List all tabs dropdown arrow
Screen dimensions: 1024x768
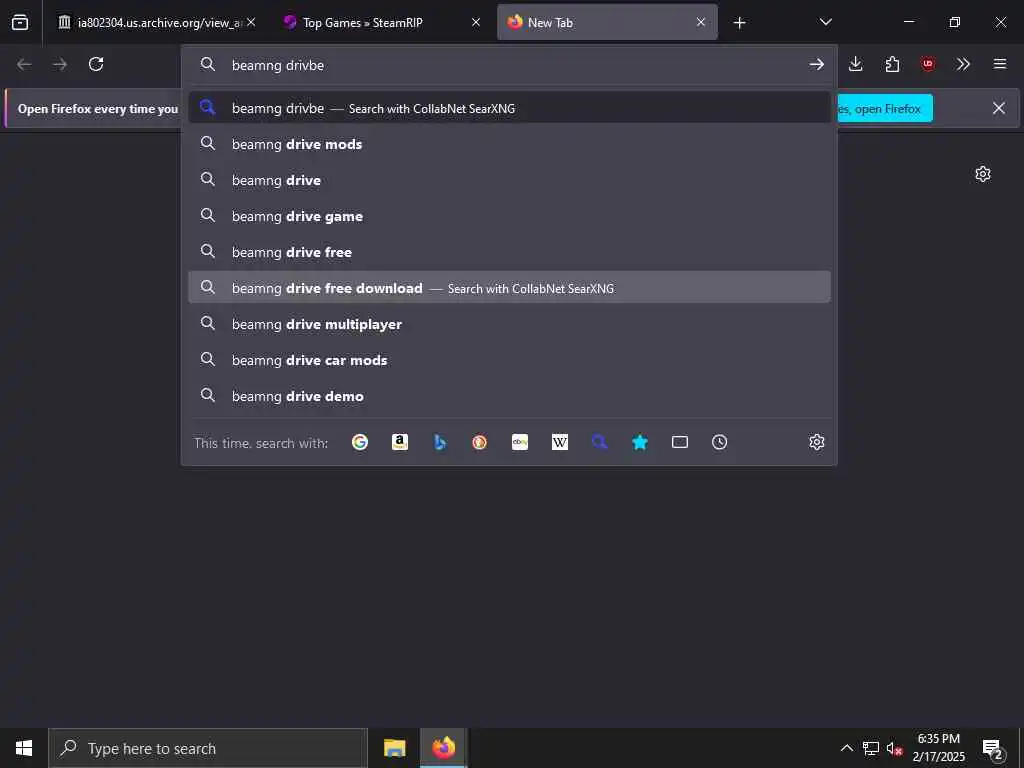(x=825, y=22)
